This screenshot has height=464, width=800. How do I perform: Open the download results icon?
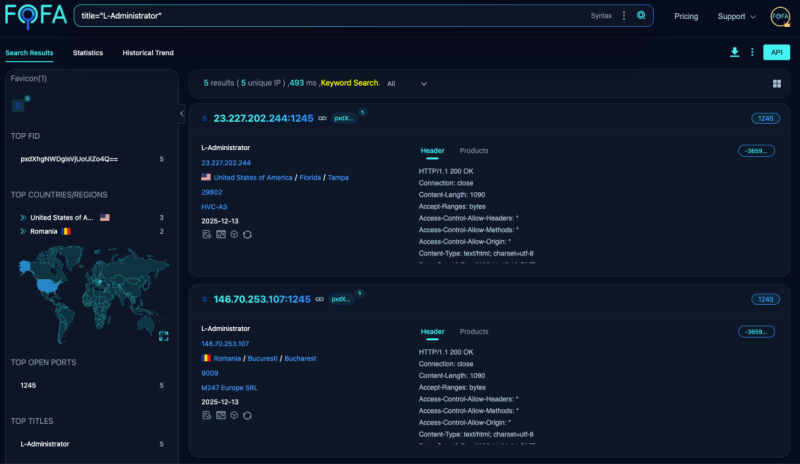coord(735,52)
